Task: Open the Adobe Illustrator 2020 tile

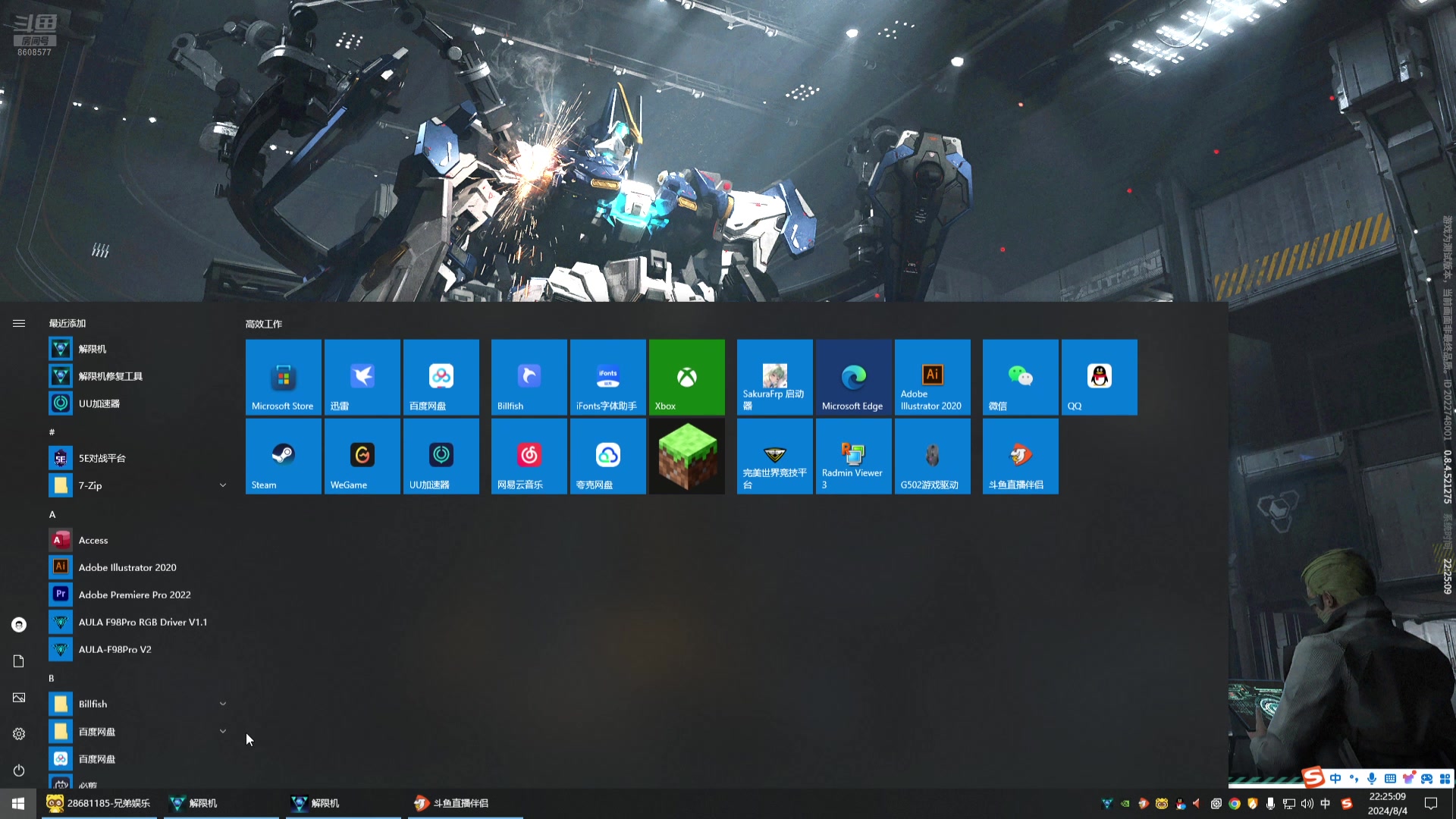Action: pyautogui.click(x=932, y=377)
